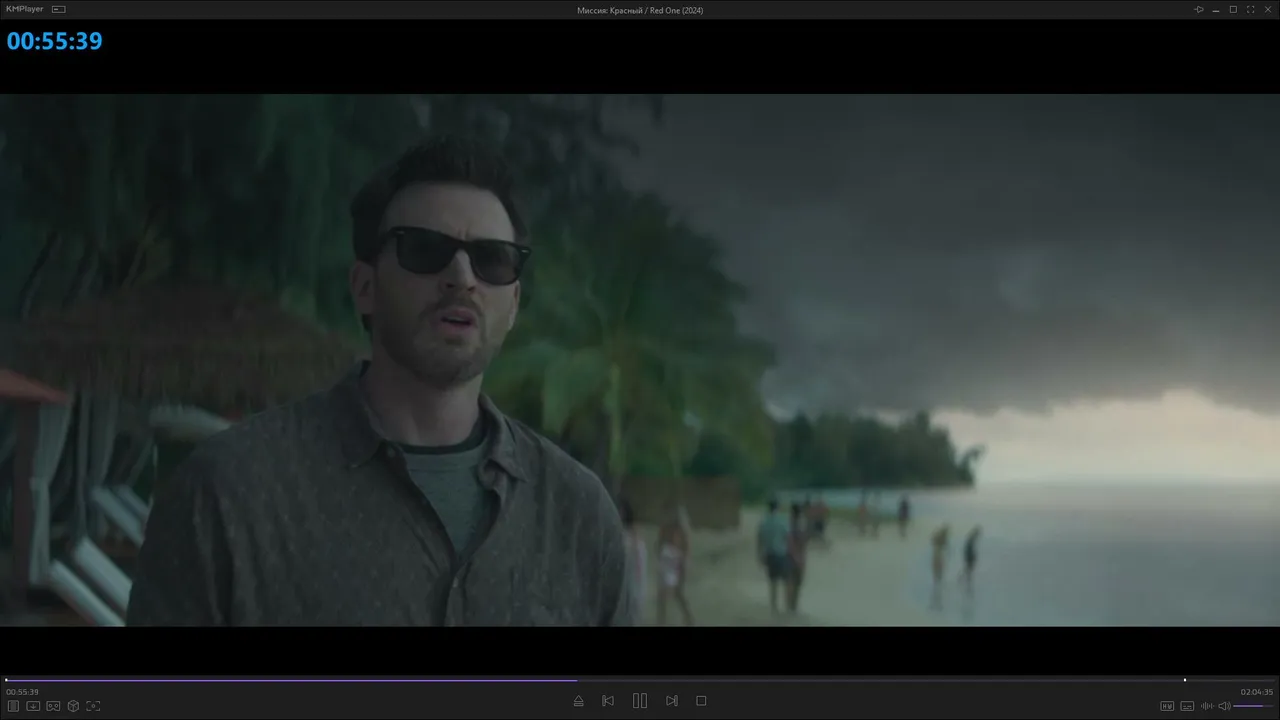Click the download icon in the control bar
1280x720 pixels.
(x=33, y=706)
